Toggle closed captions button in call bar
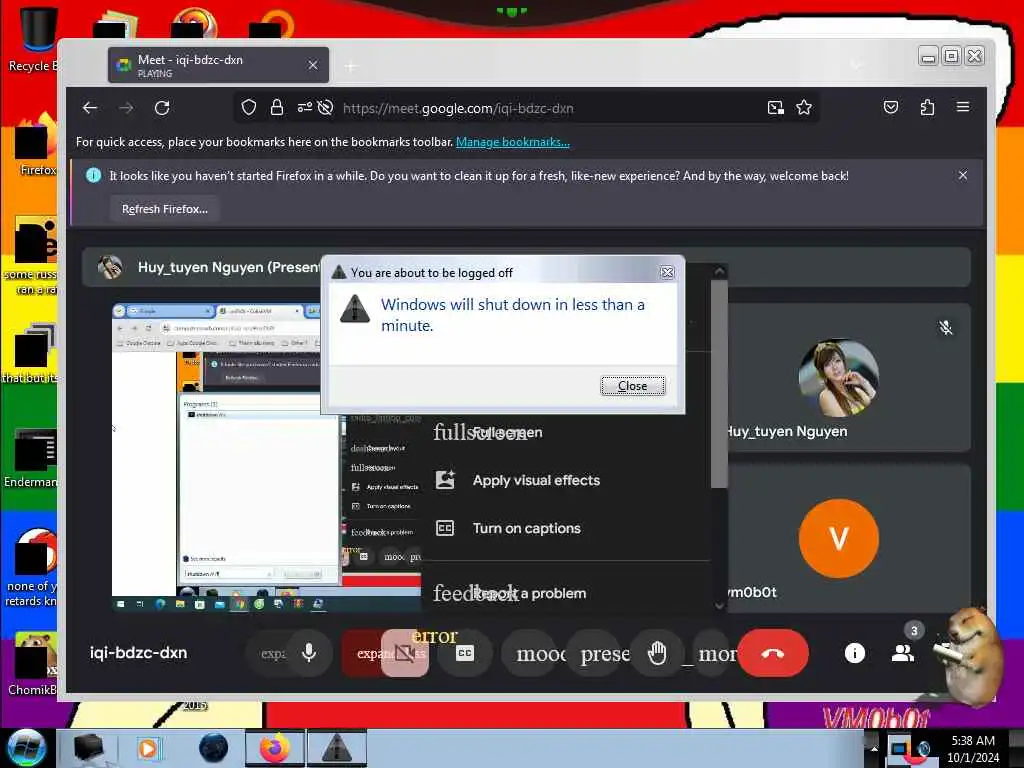The image size is (1024, 768). (x=464, y=653)
